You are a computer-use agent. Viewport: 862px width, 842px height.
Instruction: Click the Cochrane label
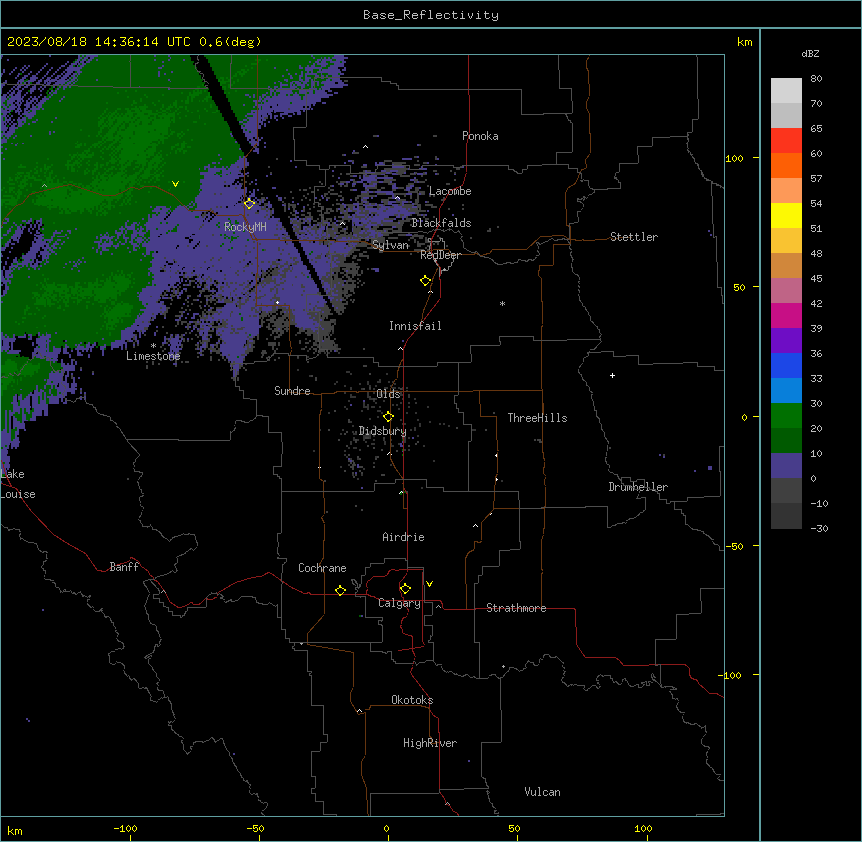point(322,568)
